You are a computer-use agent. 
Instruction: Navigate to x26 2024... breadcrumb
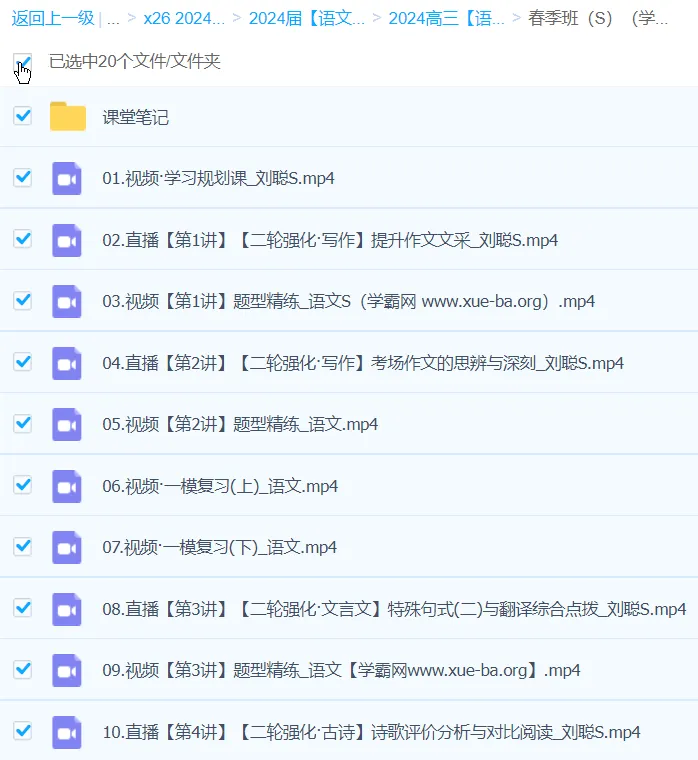pos(184,18)
